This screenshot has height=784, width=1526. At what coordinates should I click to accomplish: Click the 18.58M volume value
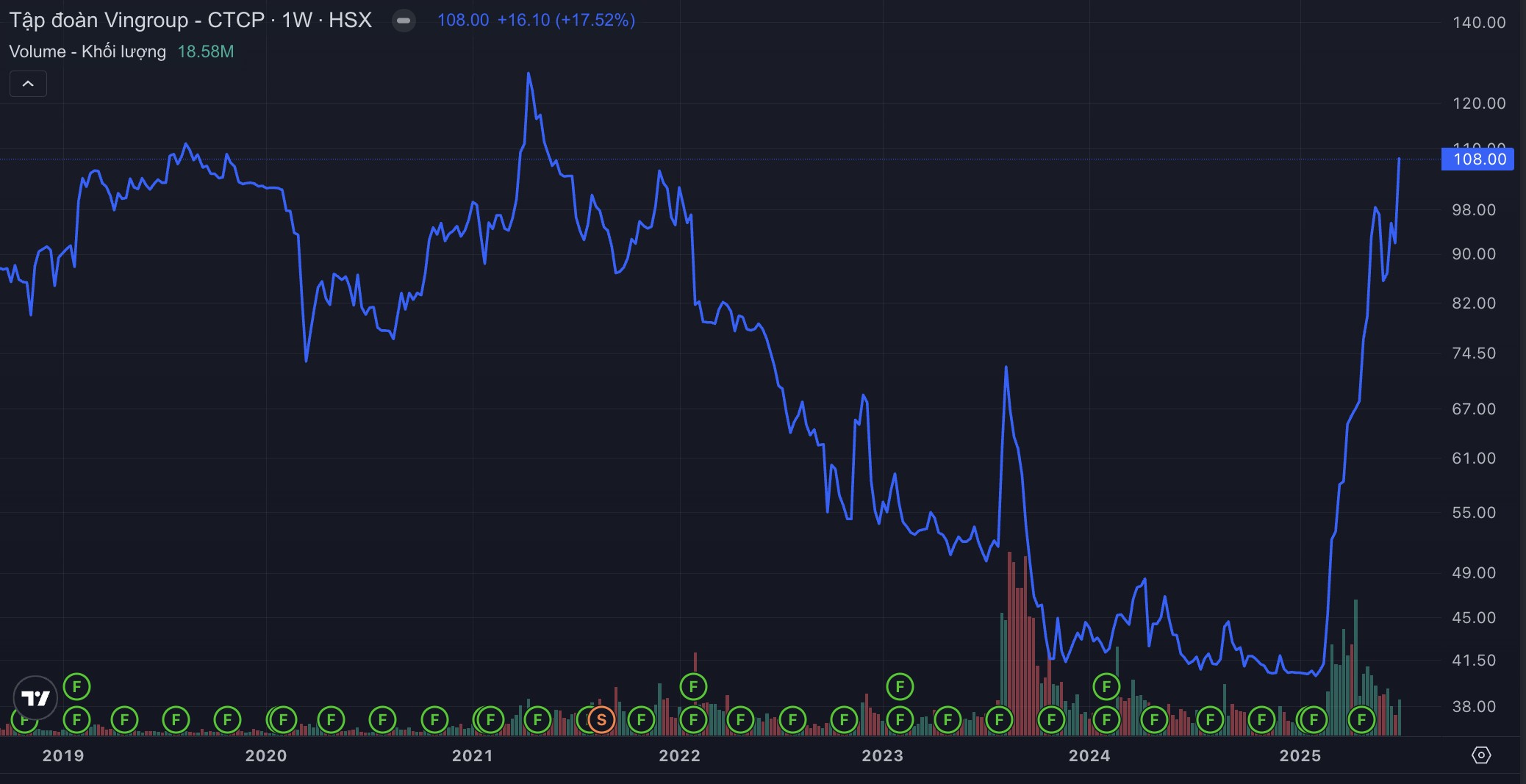tap(206, 51)
